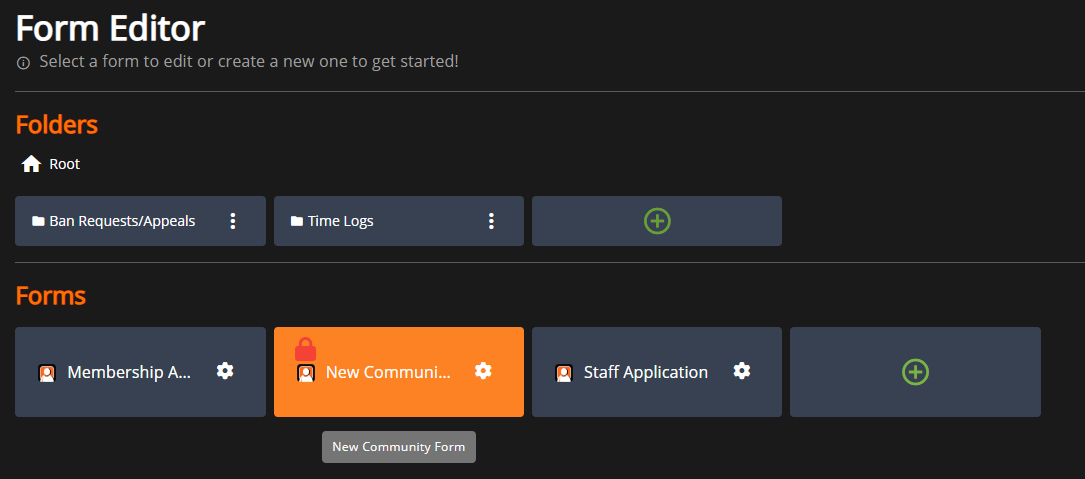This screenshot has height=479, width=1085.
Task: Select the Membership Application form name
Action: (x=129, y=372)
